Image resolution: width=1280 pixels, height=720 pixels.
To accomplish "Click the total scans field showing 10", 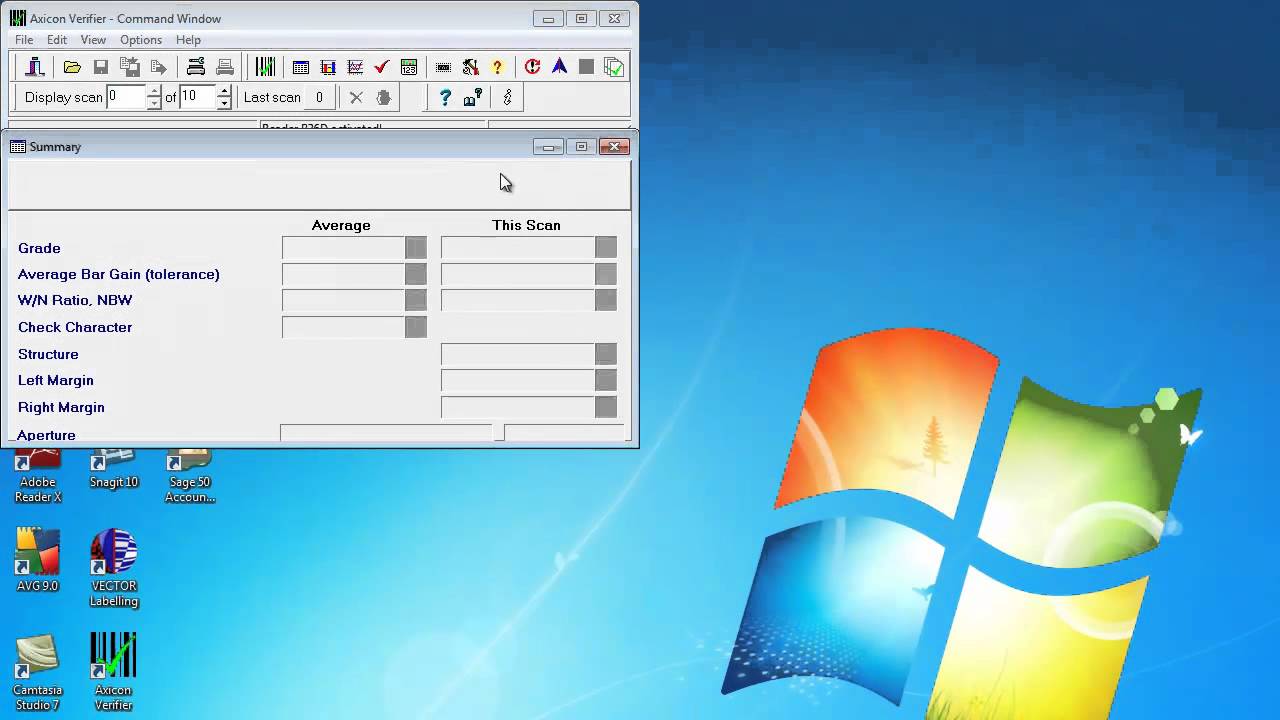I will [x=197, y=97].
